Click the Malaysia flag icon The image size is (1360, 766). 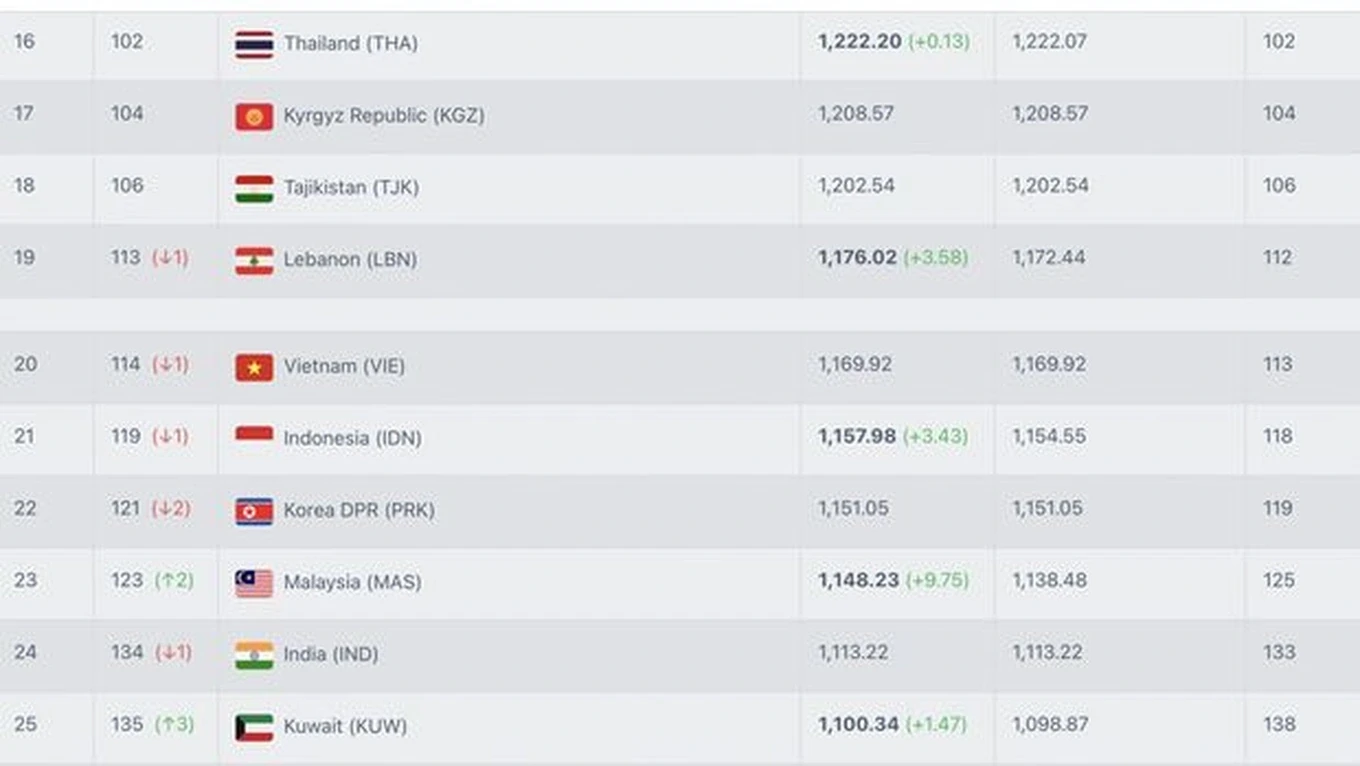point(254,583)
